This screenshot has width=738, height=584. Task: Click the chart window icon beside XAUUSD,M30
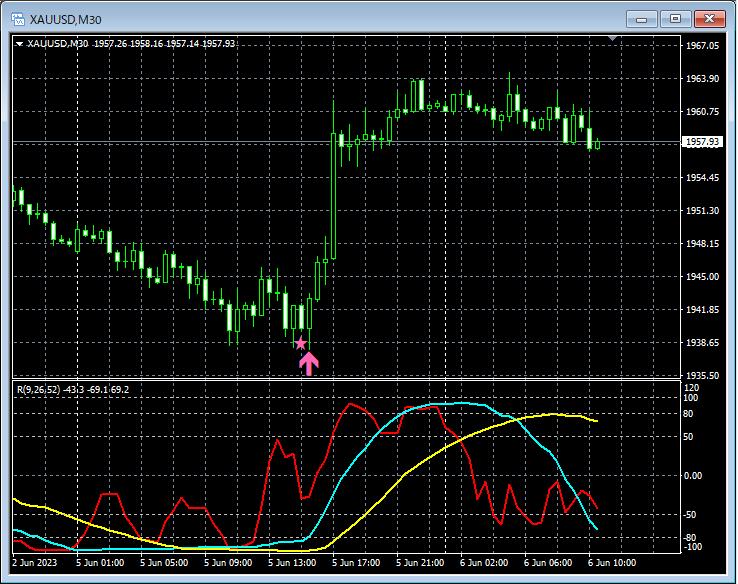(18, 19)
